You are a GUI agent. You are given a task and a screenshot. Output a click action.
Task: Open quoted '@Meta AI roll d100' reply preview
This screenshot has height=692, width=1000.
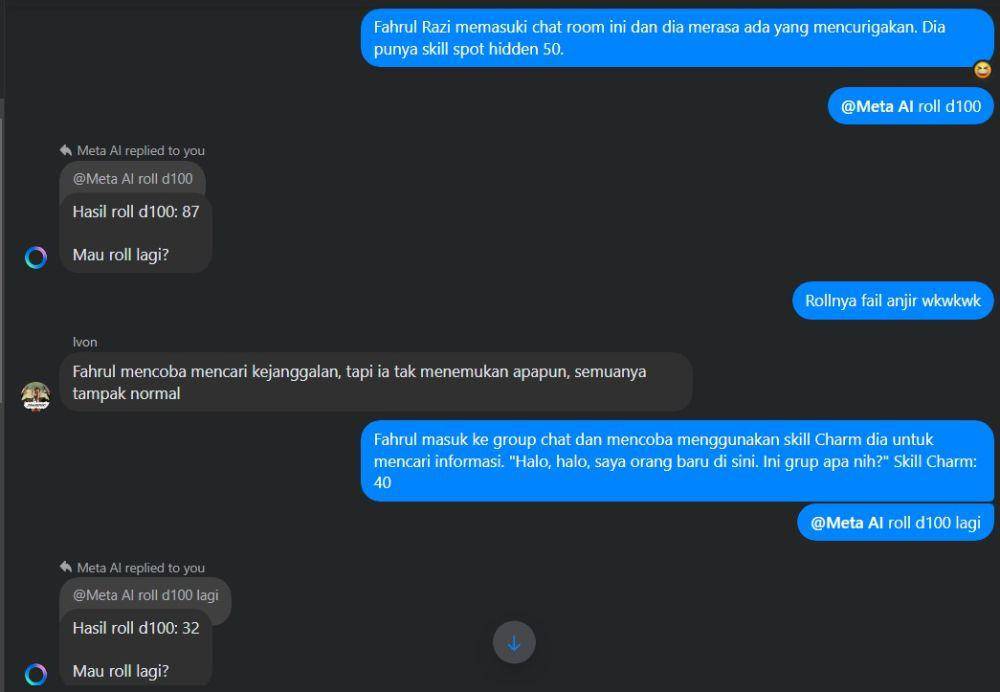[x=133, y=178]
